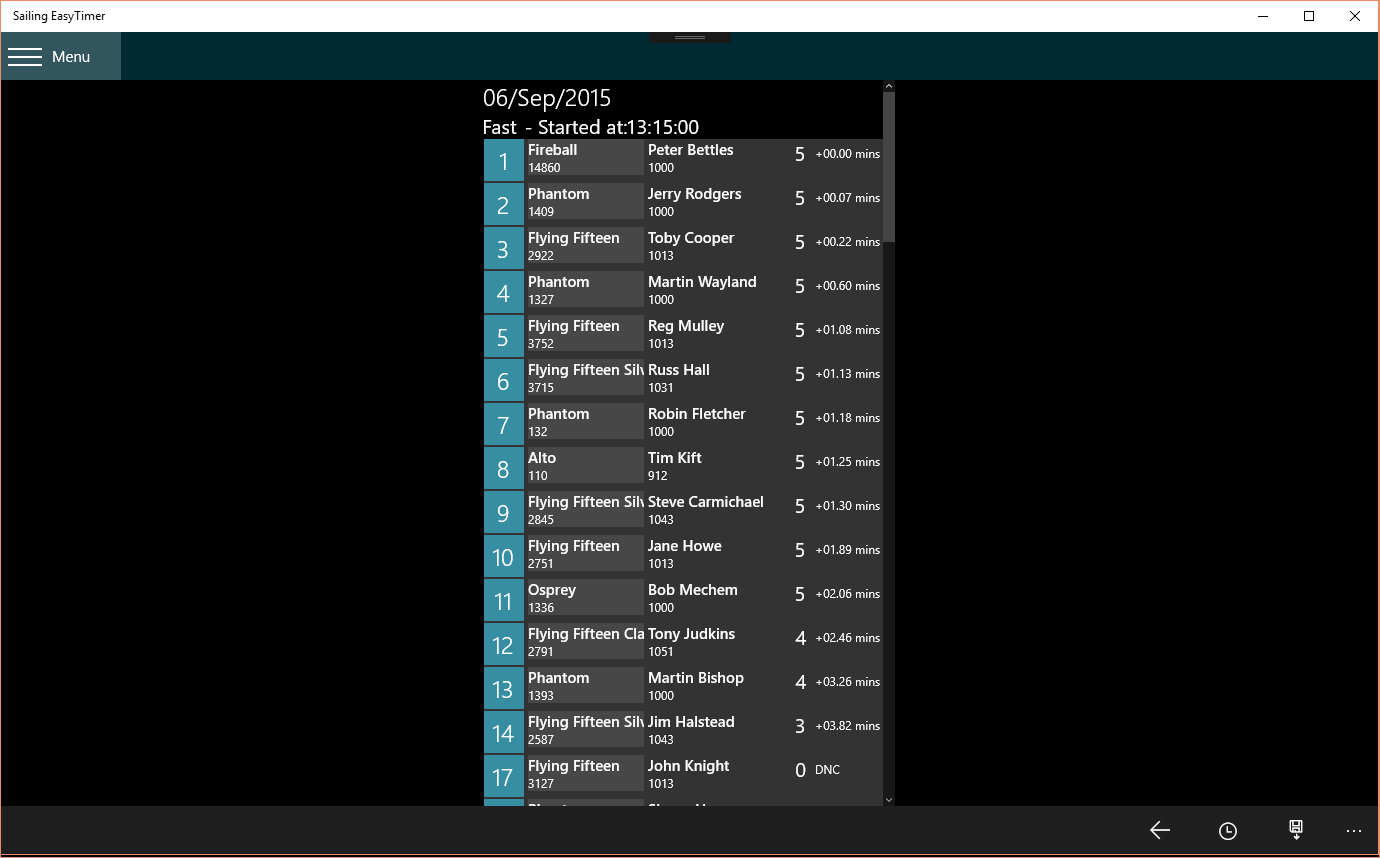This screenshot has height=858, width=1380.
Task: Click the hamburger icon beside Menu
Action: coord(25,56)
